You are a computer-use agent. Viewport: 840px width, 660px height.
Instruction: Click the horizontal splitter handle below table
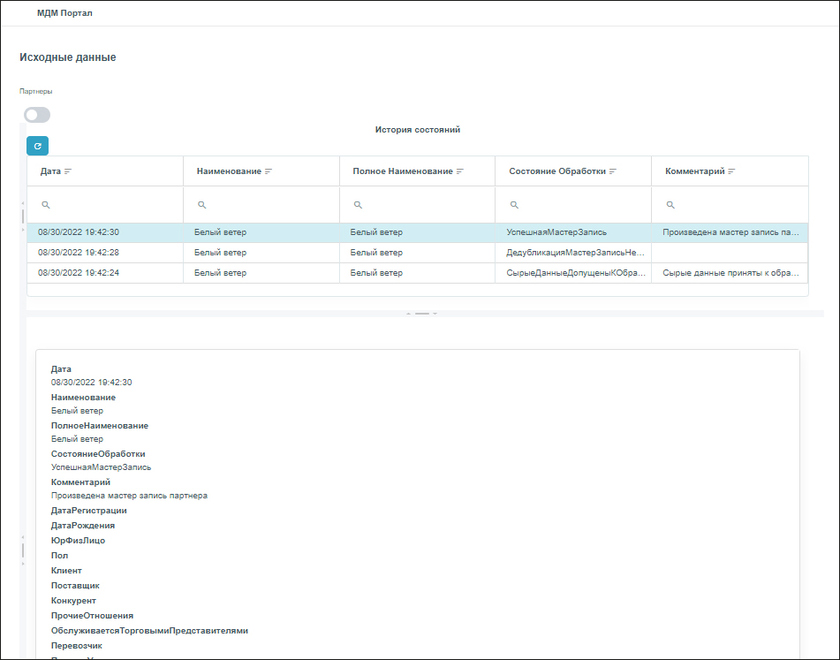421,313
